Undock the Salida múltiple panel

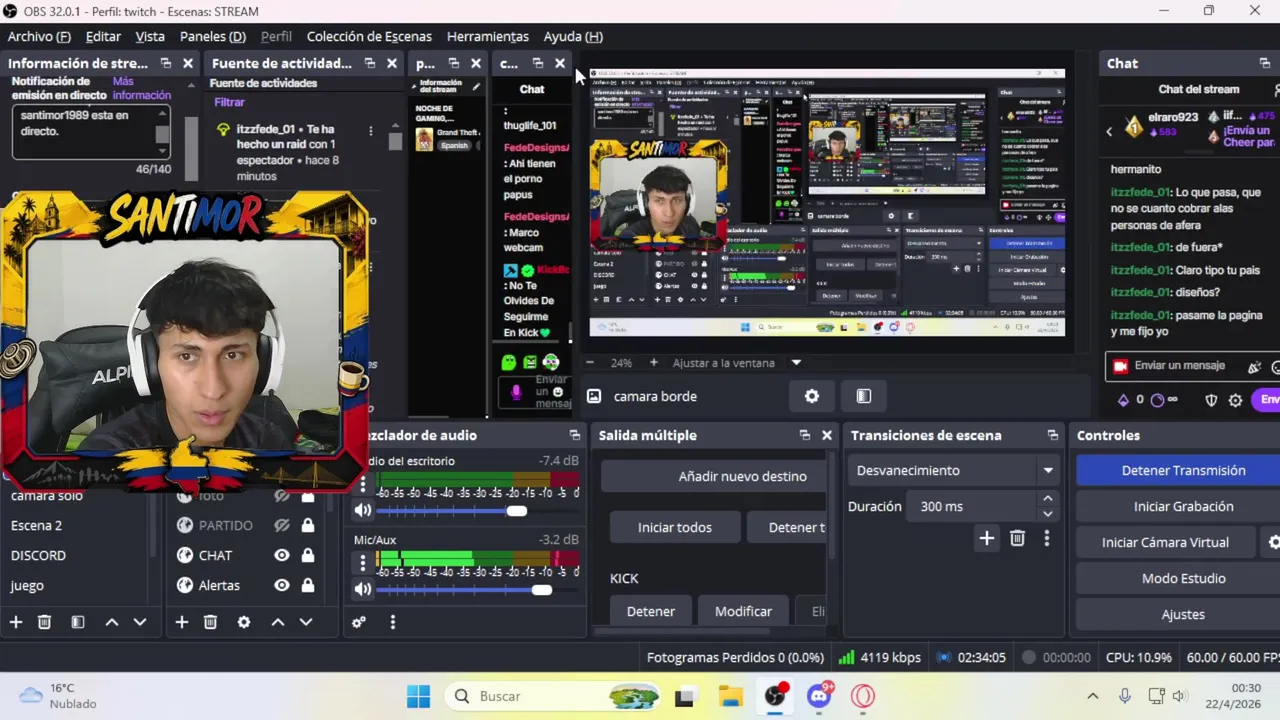click(805, 435)
